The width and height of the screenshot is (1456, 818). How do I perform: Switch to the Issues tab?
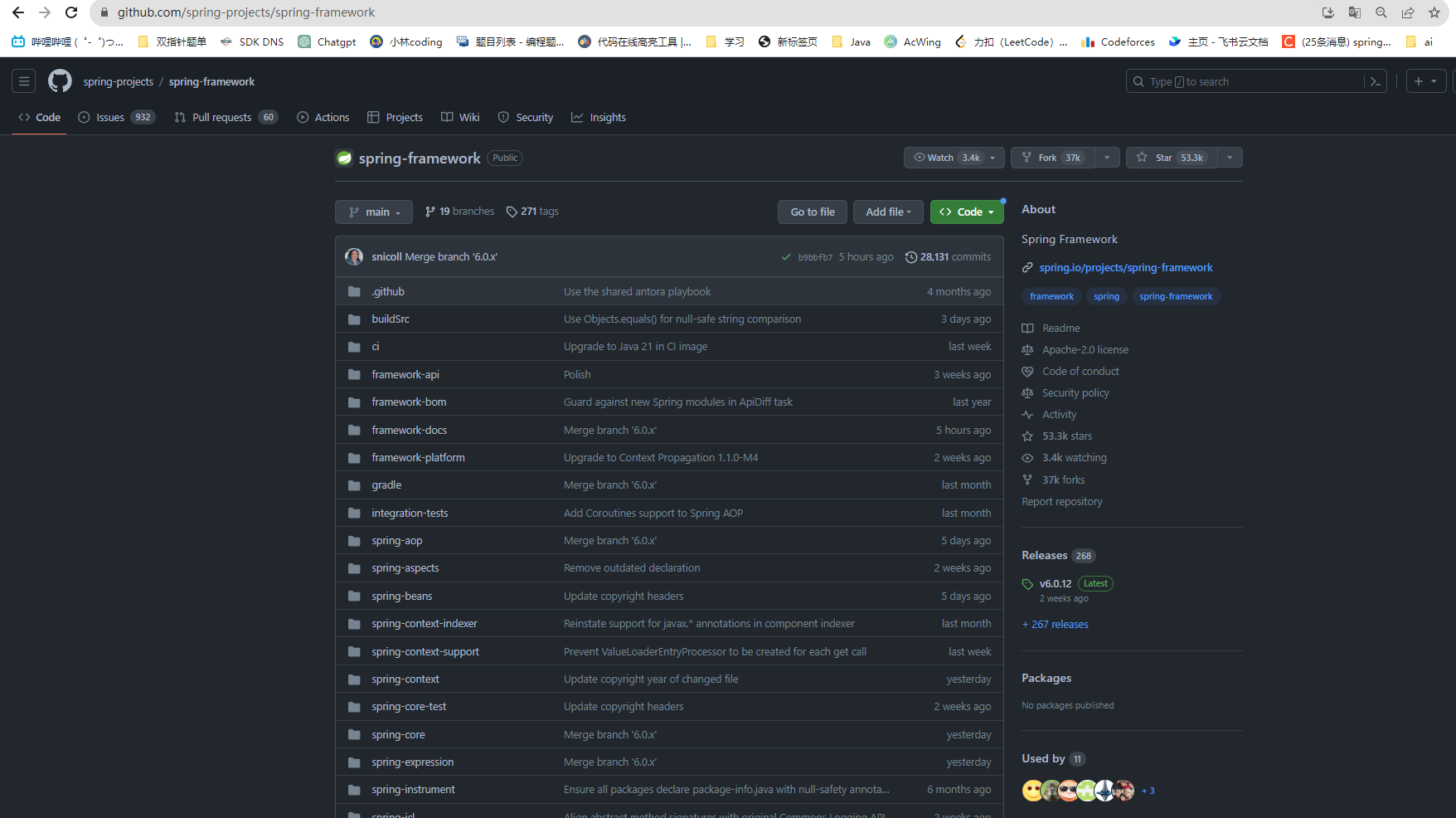(x=116, y=117)
